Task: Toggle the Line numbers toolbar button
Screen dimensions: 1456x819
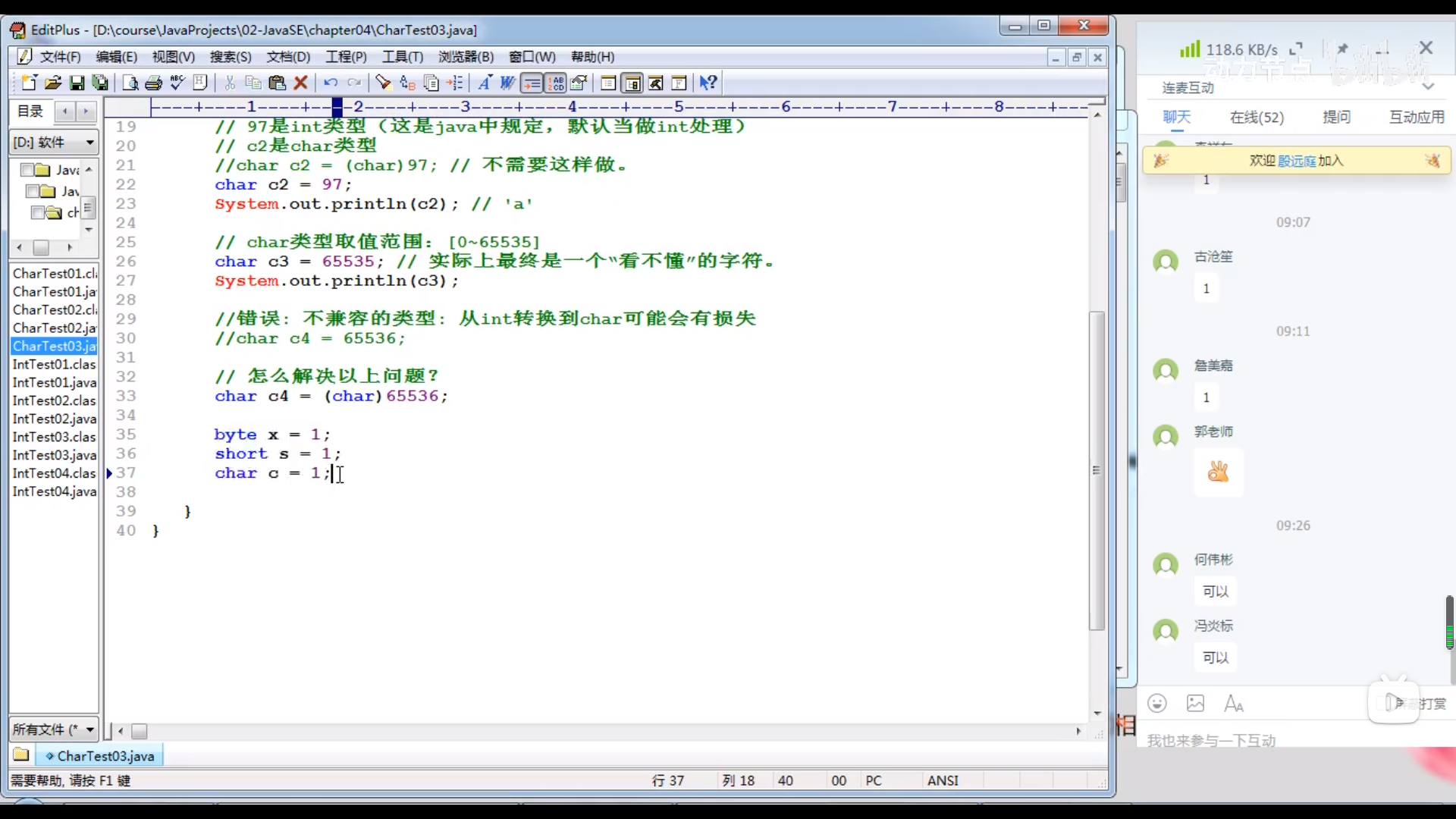Action: pos(556,83)
